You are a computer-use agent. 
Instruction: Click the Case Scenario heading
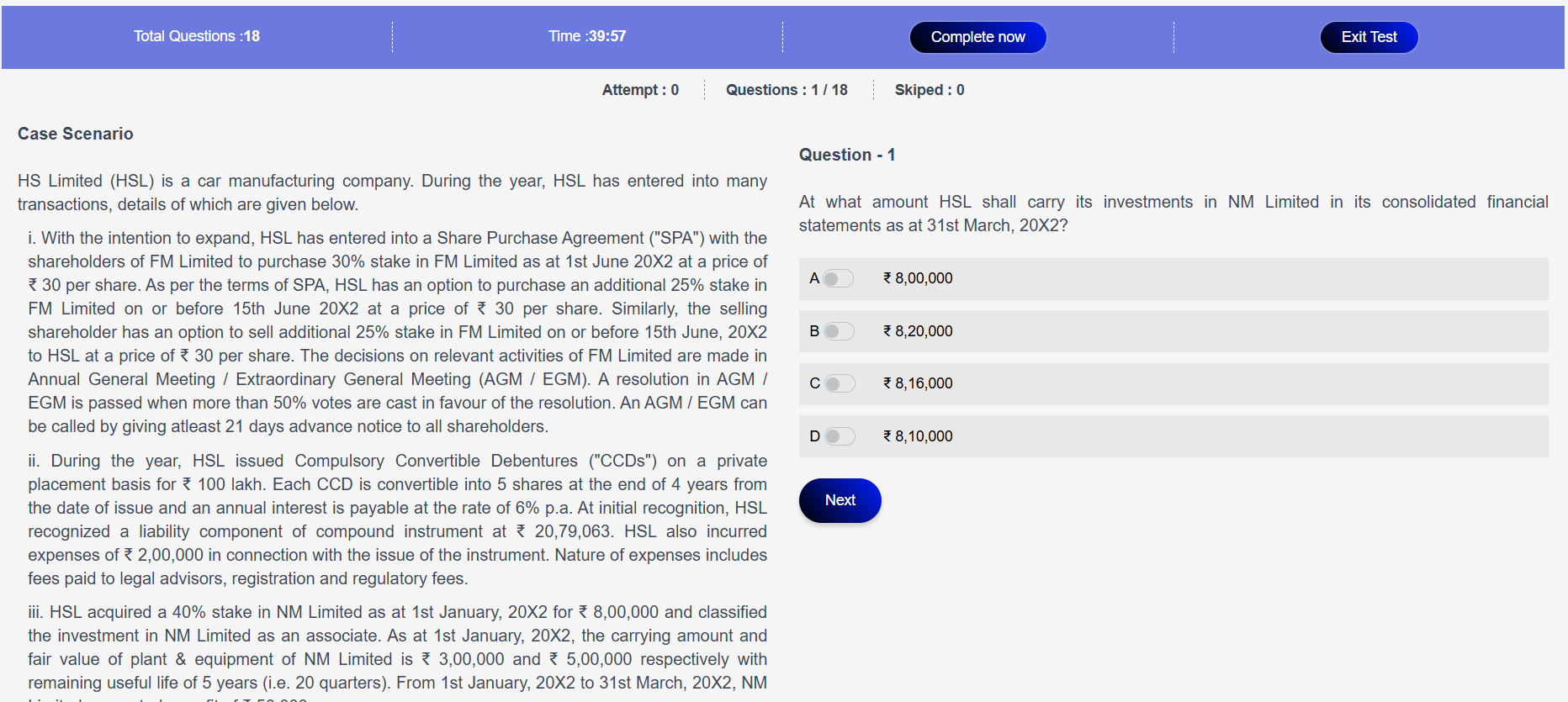tap(76, 134)
